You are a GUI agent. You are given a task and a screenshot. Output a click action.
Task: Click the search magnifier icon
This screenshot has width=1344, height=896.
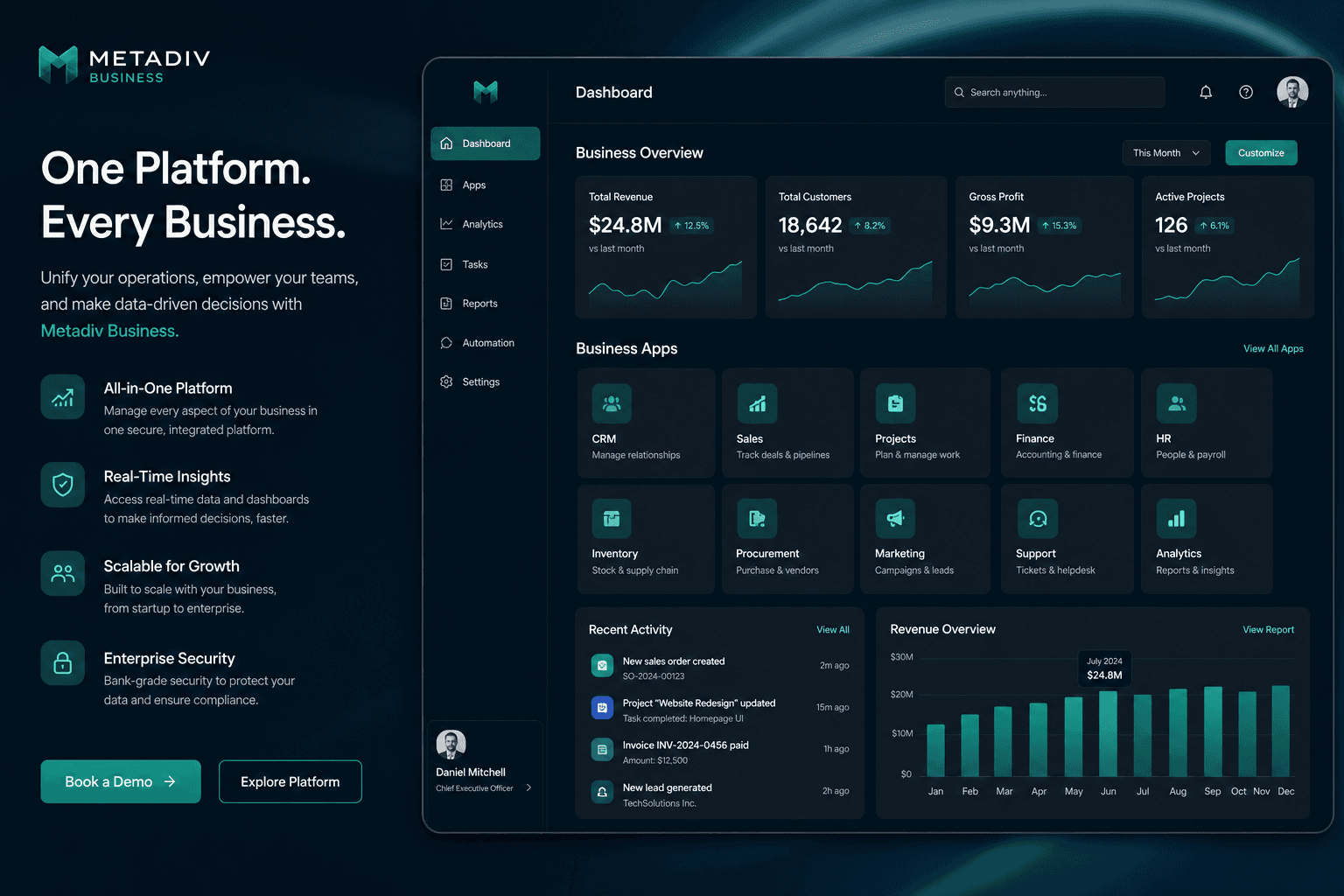click(959, 92)
